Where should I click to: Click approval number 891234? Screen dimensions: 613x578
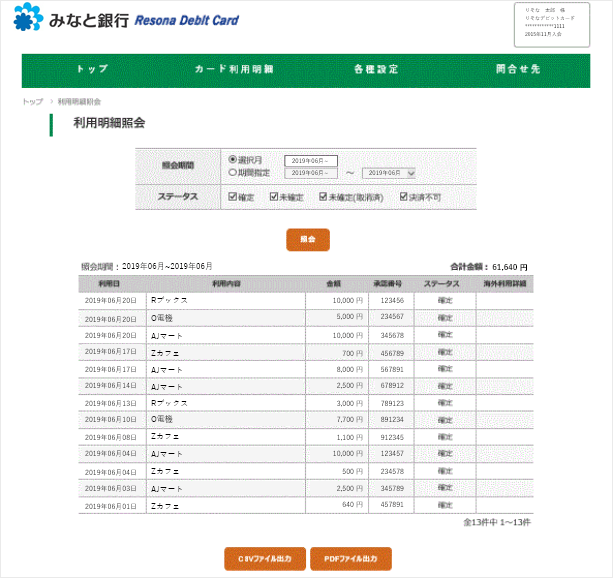coord(392,420)
